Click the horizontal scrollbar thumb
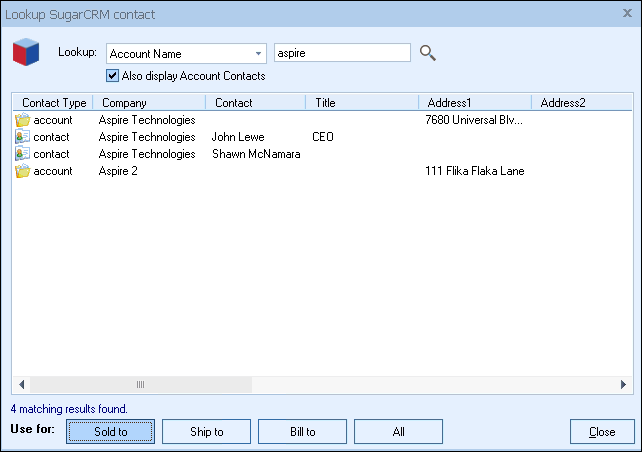The width and height of the screenshot is (642, 452). point(140,384)
